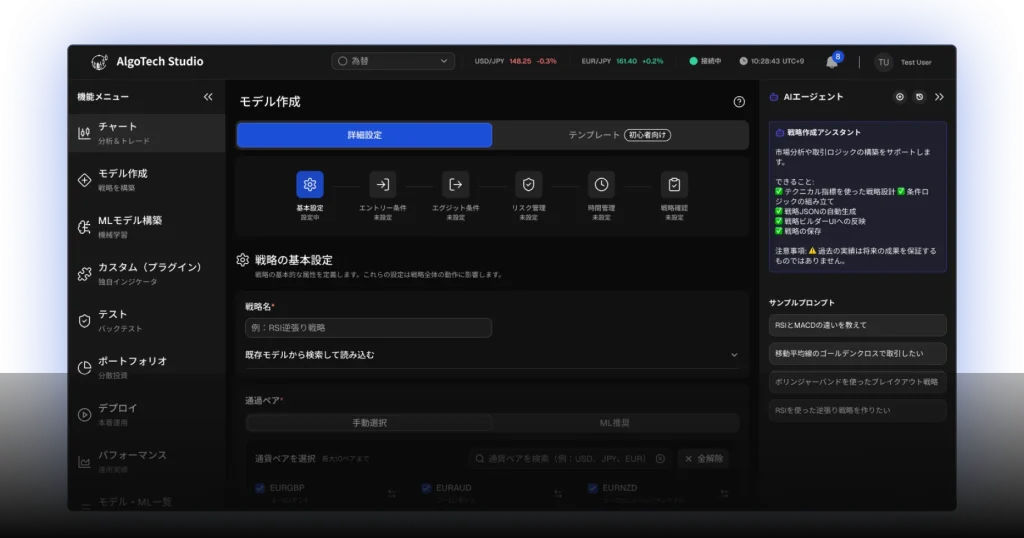Click the 初心者向け badge
The width and height of the screenshot is (1024, 538).
tap(648, 135)
